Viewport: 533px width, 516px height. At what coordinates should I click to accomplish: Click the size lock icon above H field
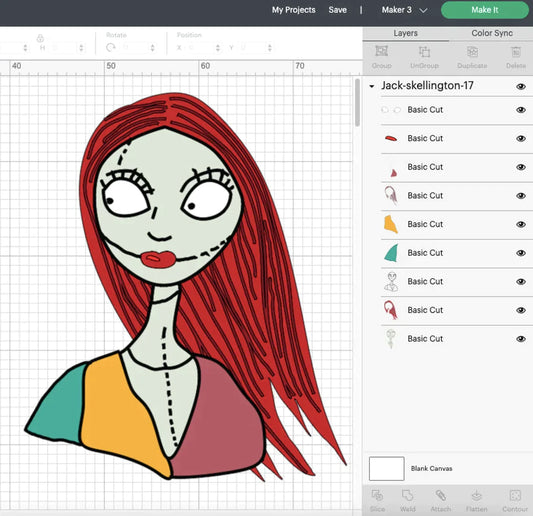point(40,38)
